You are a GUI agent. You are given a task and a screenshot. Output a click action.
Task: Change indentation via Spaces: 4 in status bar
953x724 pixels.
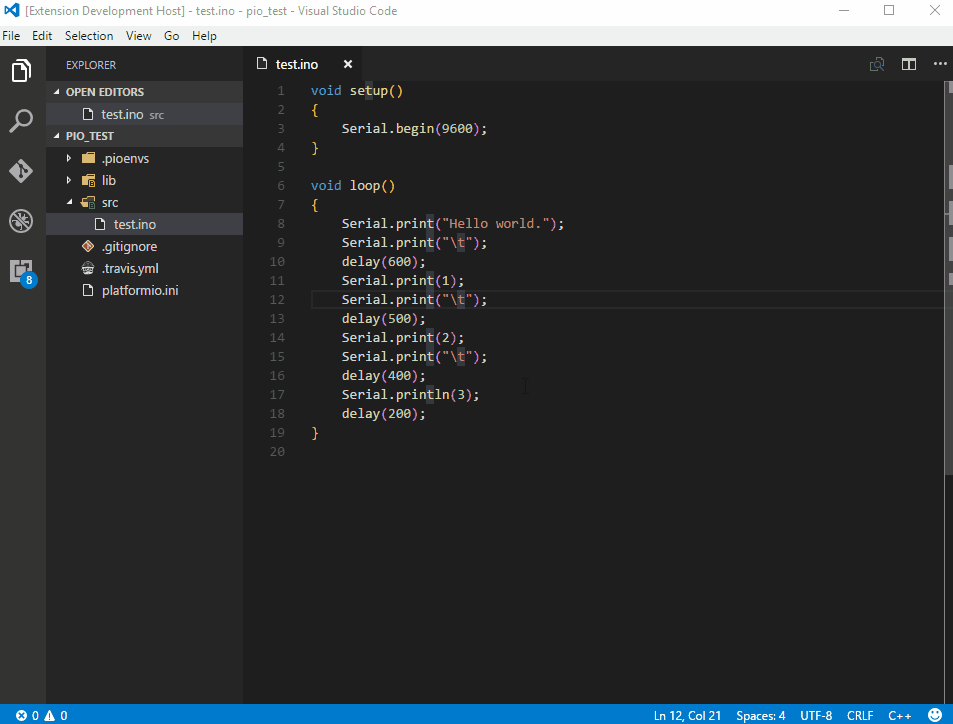760,715
